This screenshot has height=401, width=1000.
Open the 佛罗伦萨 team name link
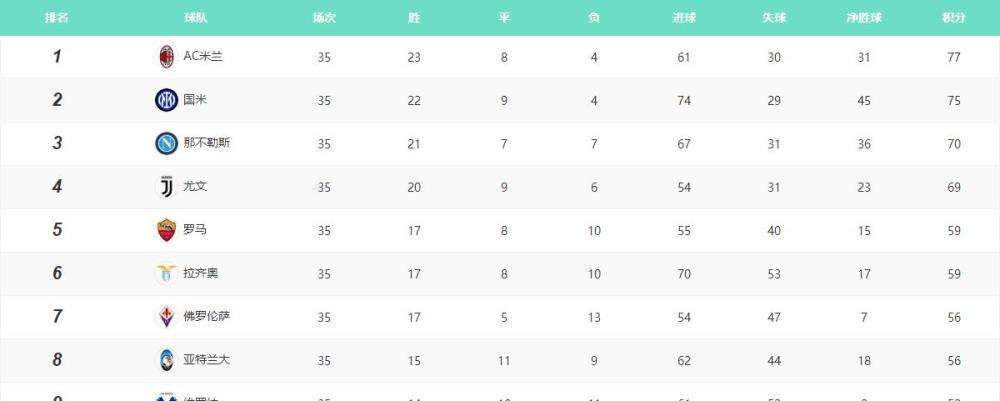(x=207, y=316)
